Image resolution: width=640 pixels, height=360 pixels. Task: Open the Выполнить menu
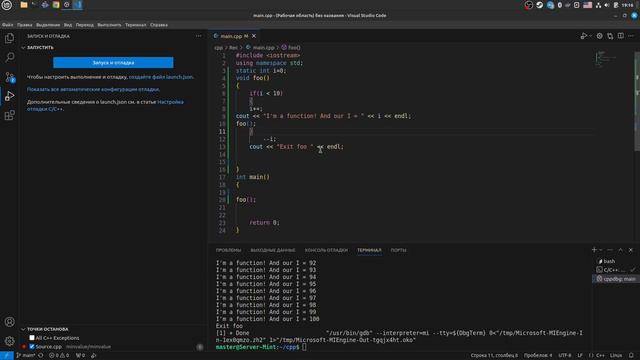109,25
